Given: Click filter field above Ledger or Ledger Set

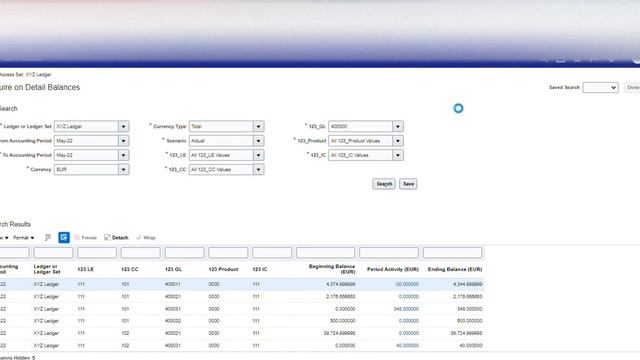Looking at the screenshot, I should pos(53,253).
